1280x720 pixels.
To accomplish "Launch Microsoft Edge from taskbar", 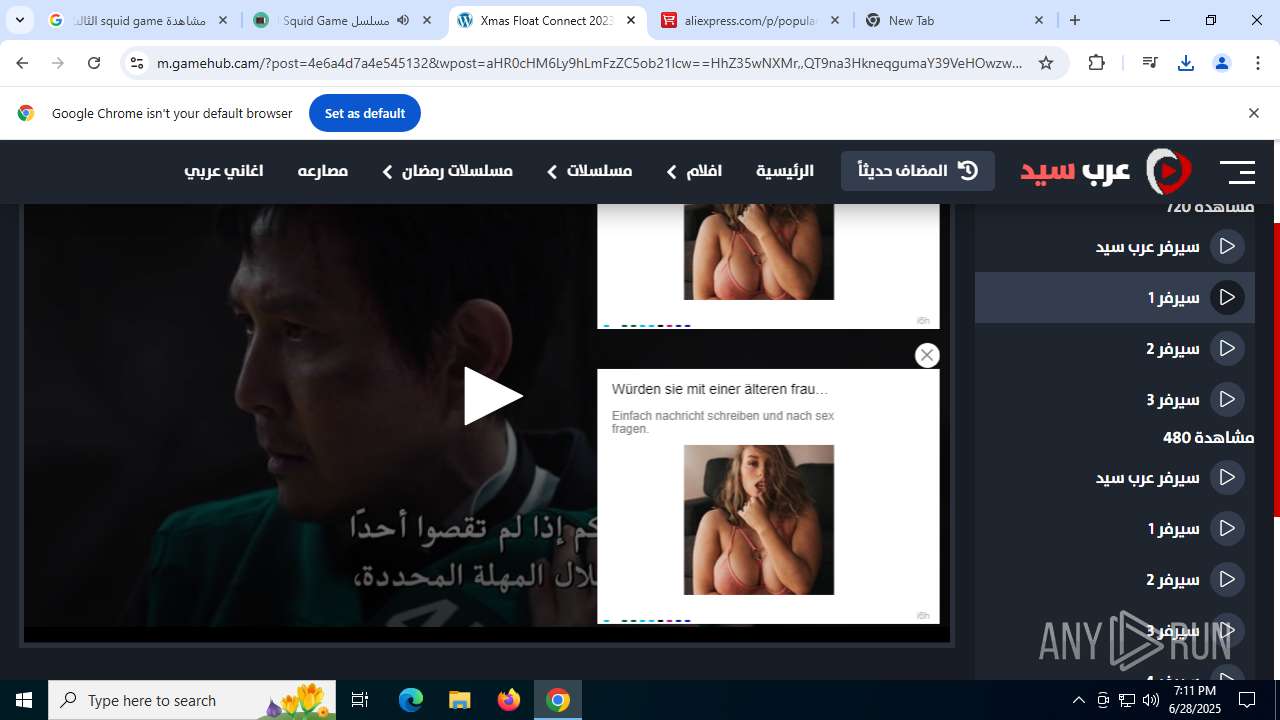I will click(411, 700).
